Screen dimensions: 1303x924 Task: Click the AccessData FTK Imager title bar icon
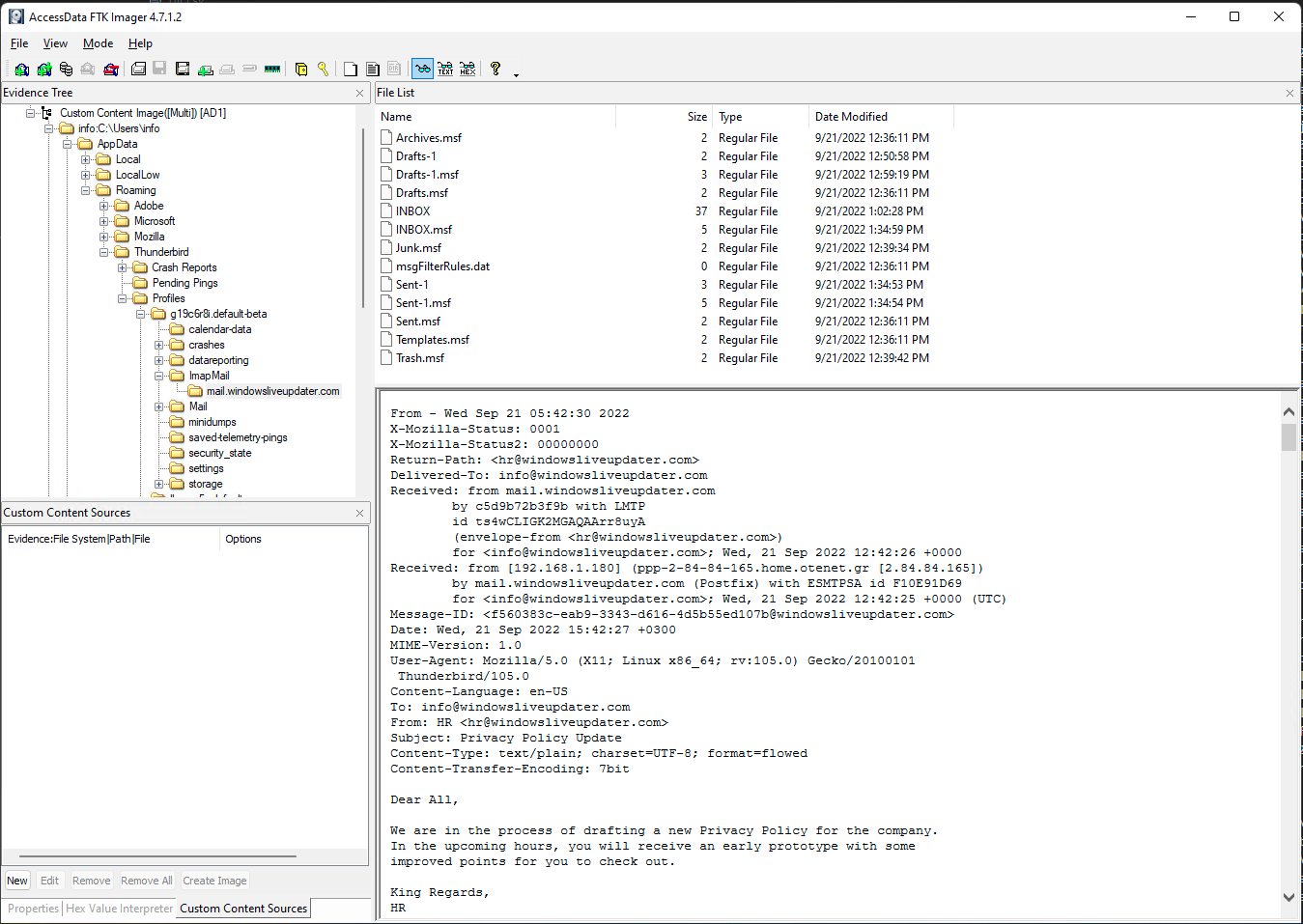tap(15, 16)
